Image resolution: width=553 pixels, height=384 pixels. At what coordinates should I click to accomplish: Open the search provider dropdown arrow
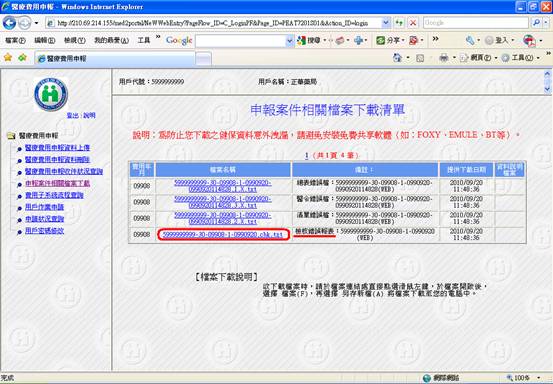[x=546, y=23]
